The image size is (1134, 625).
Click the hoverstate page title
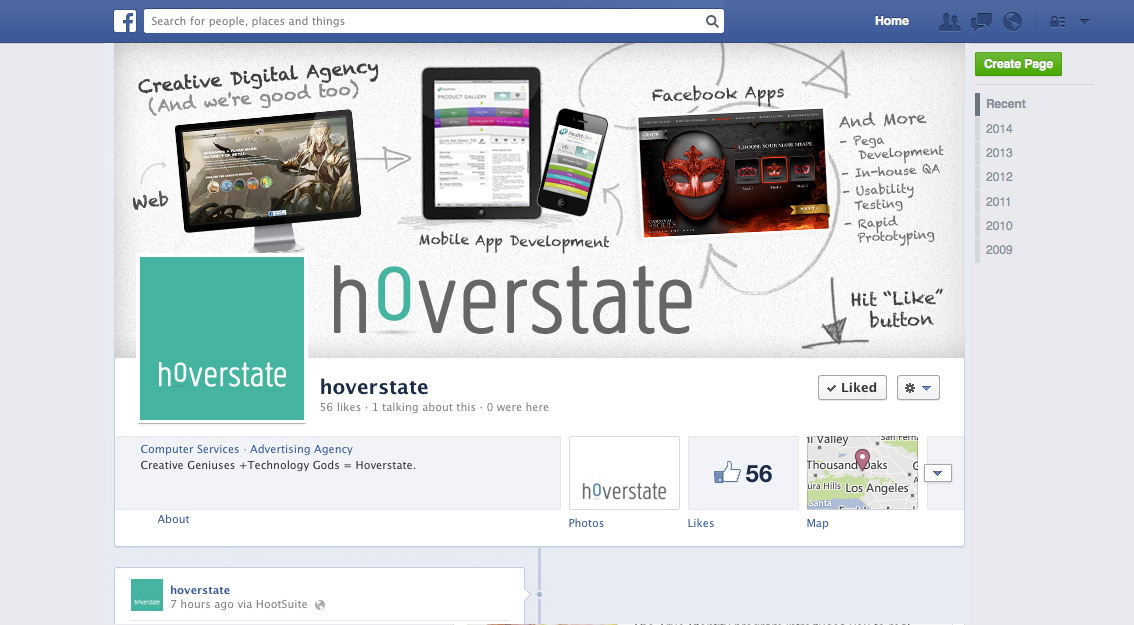coord(374,387)
